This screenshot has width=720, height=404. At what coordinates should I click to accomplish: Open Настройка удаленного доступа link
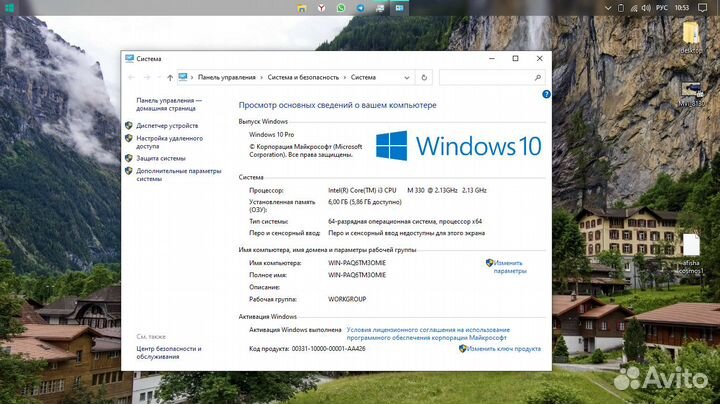tap(169, 142)
